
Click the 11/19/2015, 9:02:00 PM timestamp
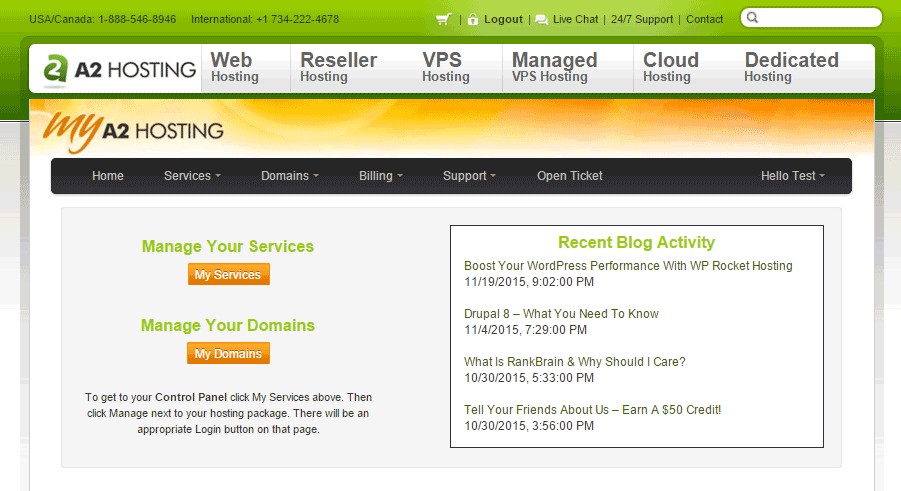click(x=529, y=282)
